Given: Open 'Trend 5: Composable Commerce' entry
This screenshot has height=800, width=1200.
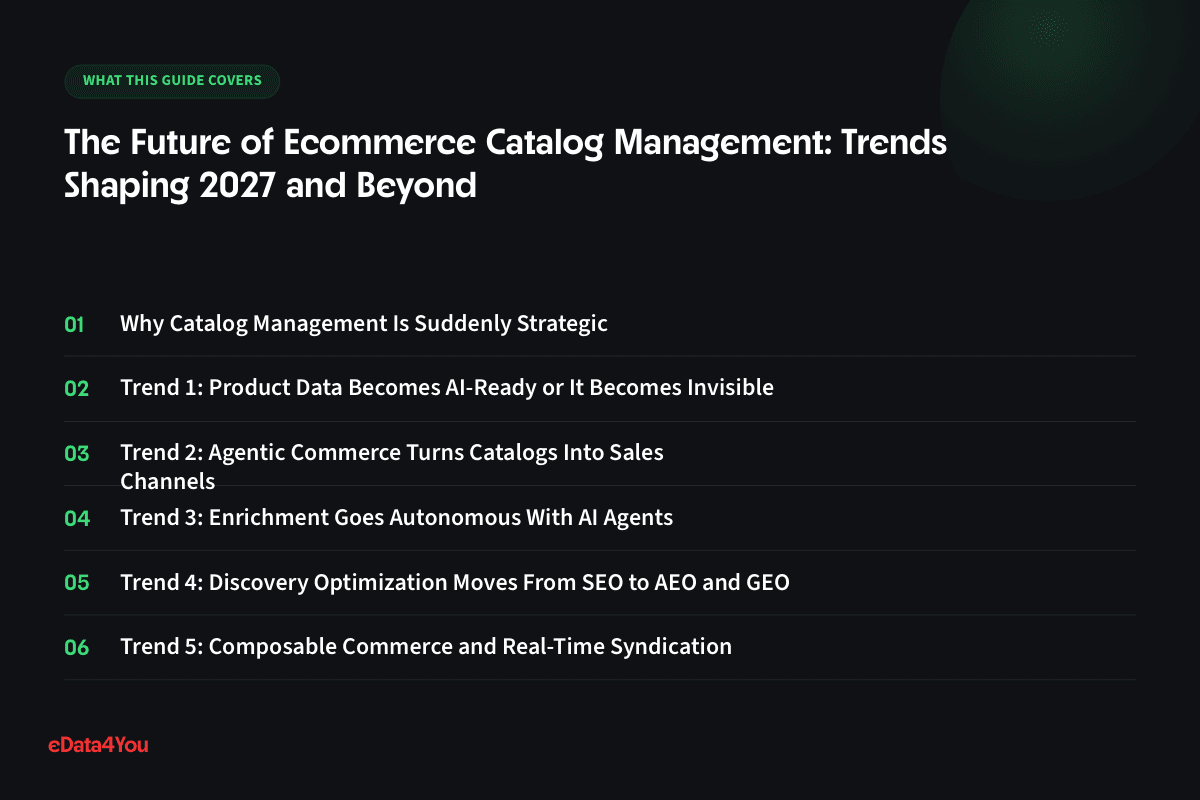Looking at the screenshot, I should pyautogui.click(x=426, y=647).
